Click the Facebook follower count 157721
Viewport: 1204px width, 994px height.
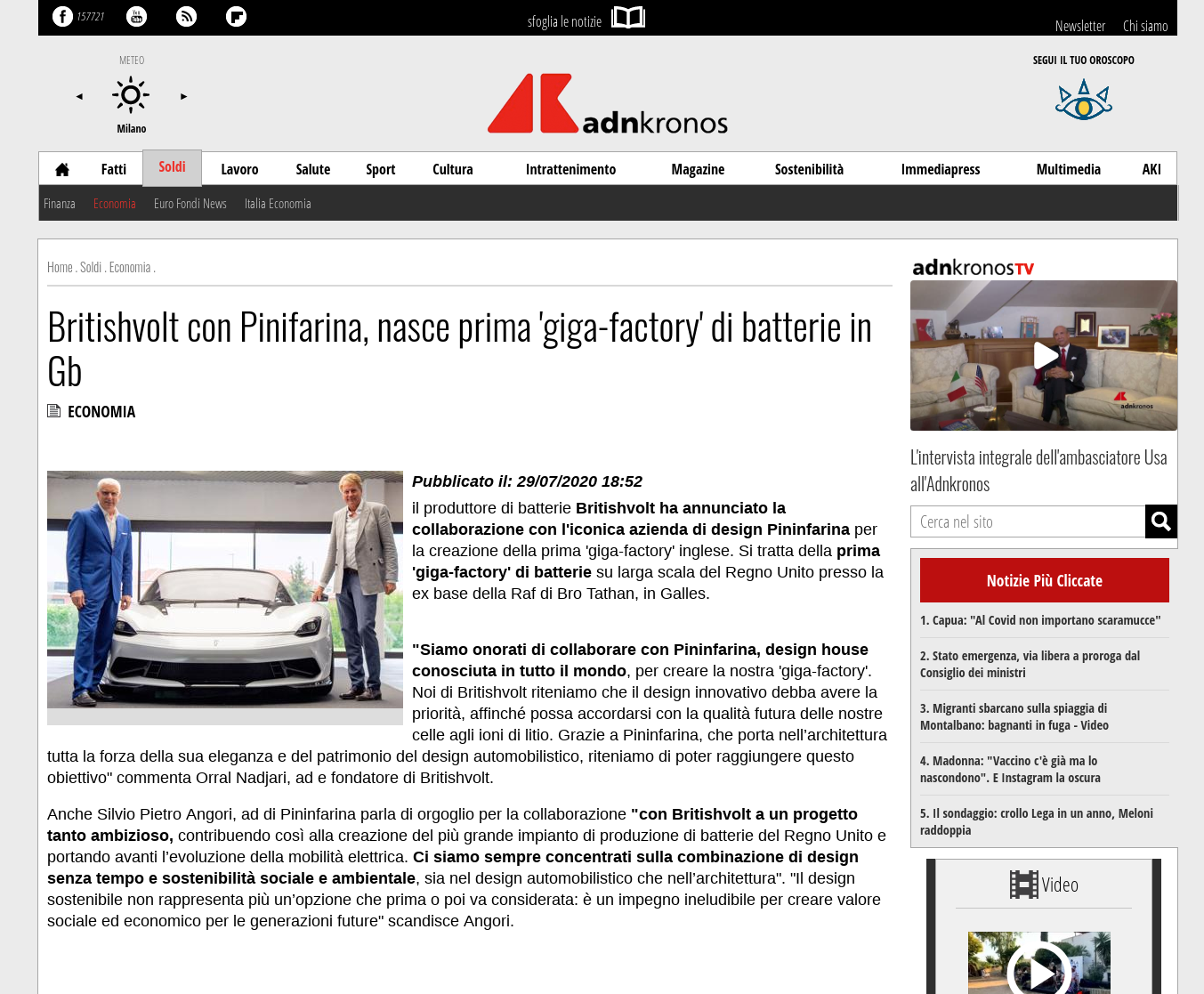[91, 17]
